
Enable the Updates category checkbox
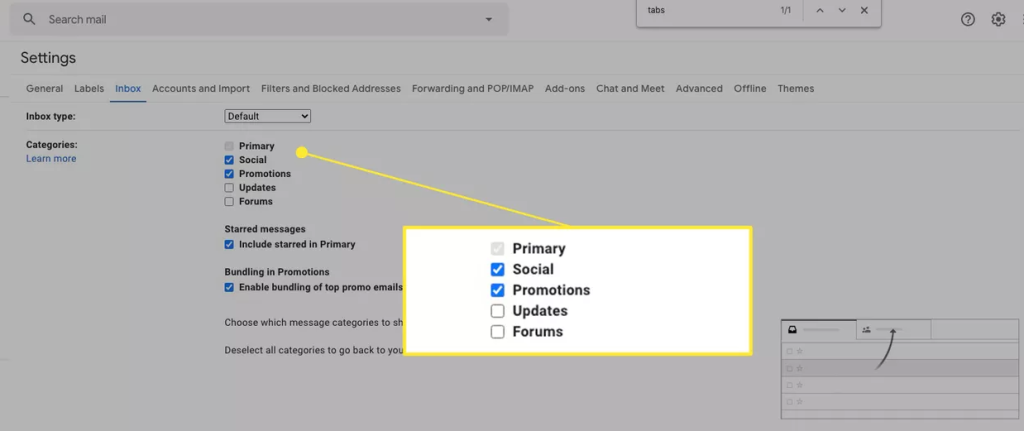[x=229, y=187]
